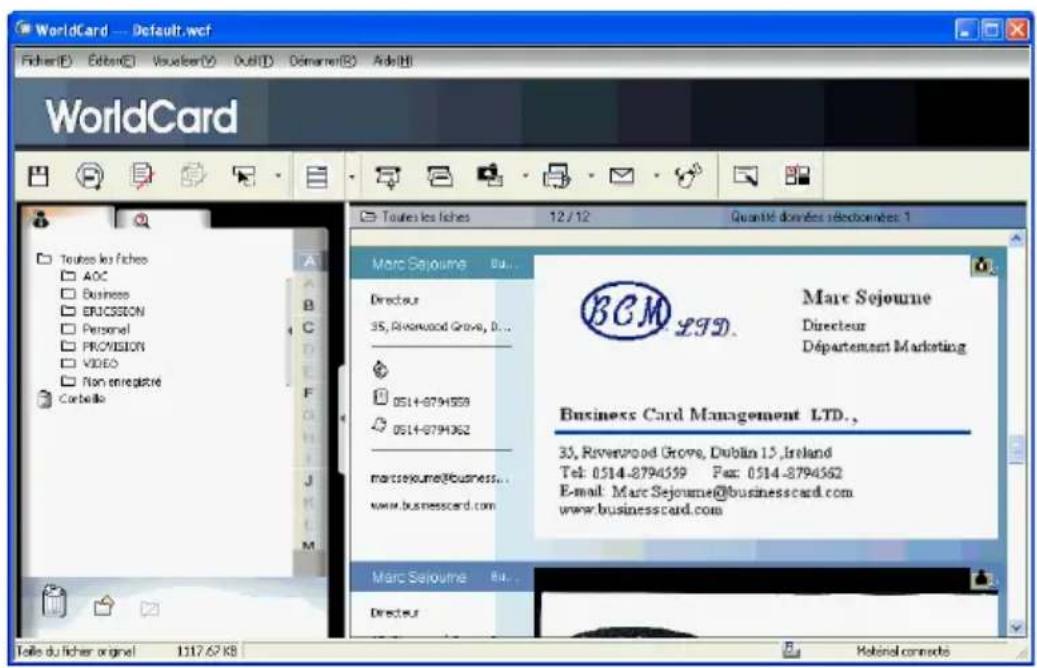Click the greyed-out copy cards icon
The image size is (1037, 668).
coord(193,176)
